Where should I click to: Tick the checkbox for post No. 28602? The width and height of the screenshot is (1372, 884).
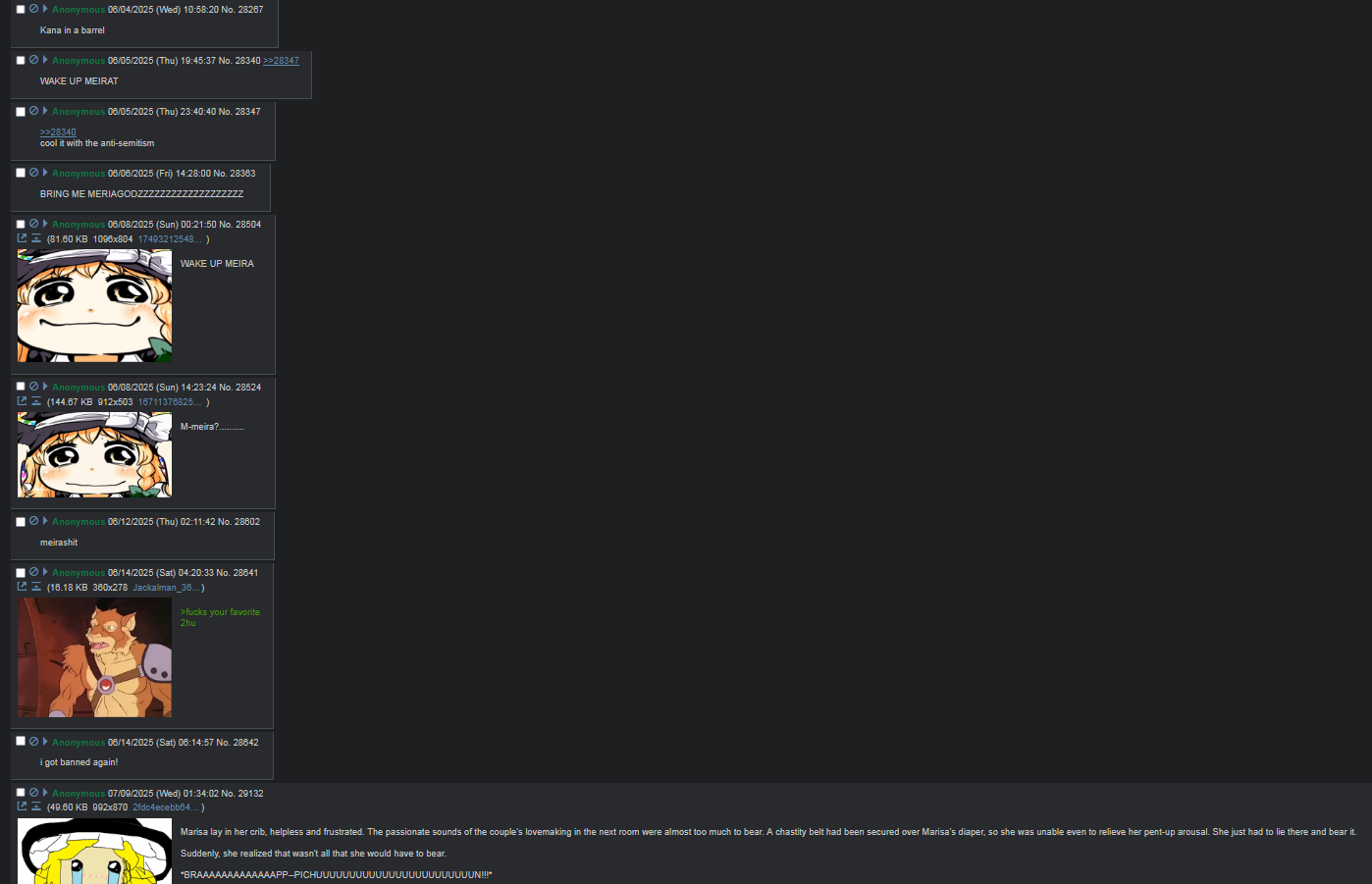[x=21, y=522]
